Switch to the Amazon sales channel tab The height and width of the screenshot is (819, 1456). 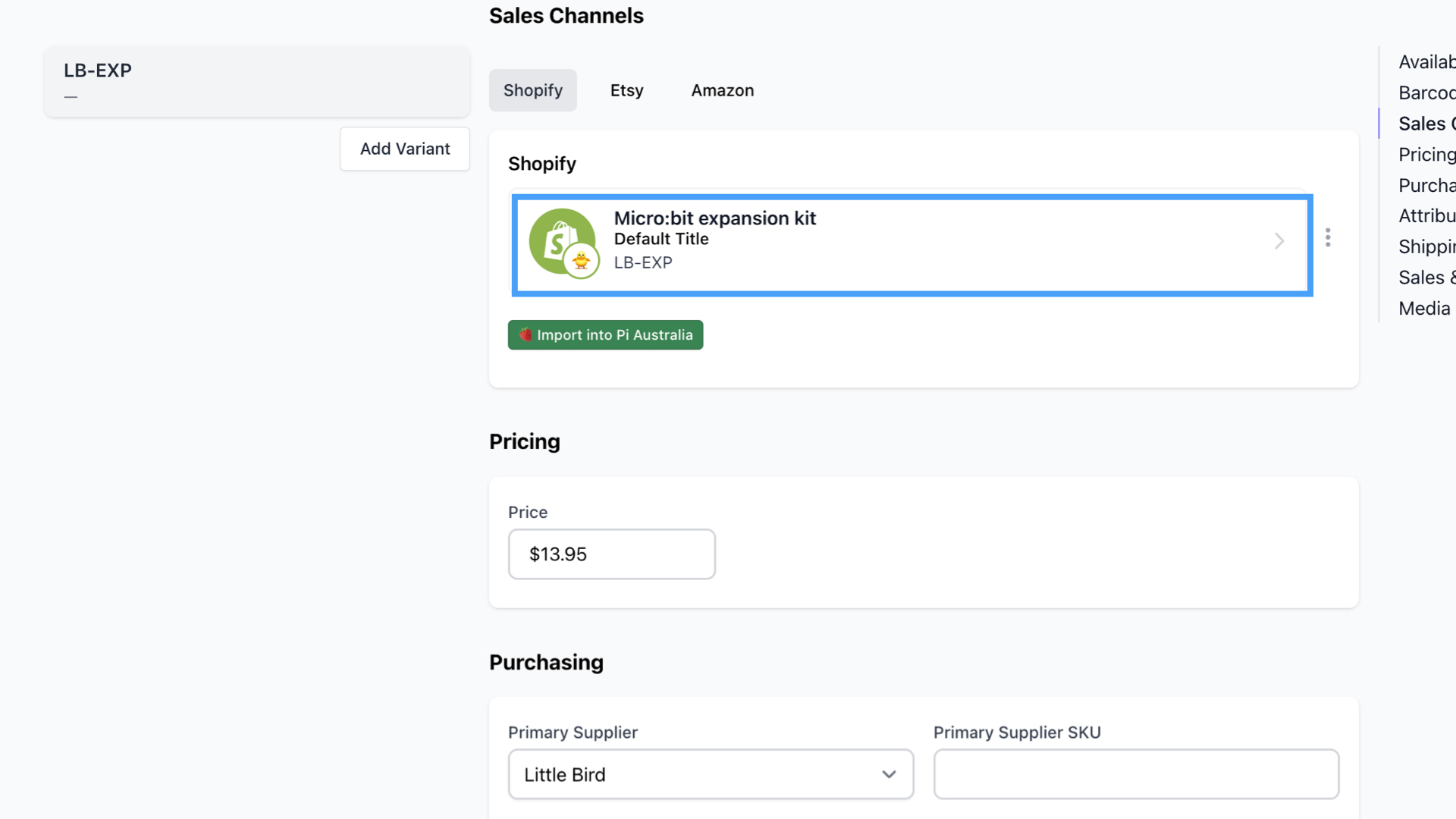coord(722,89)
